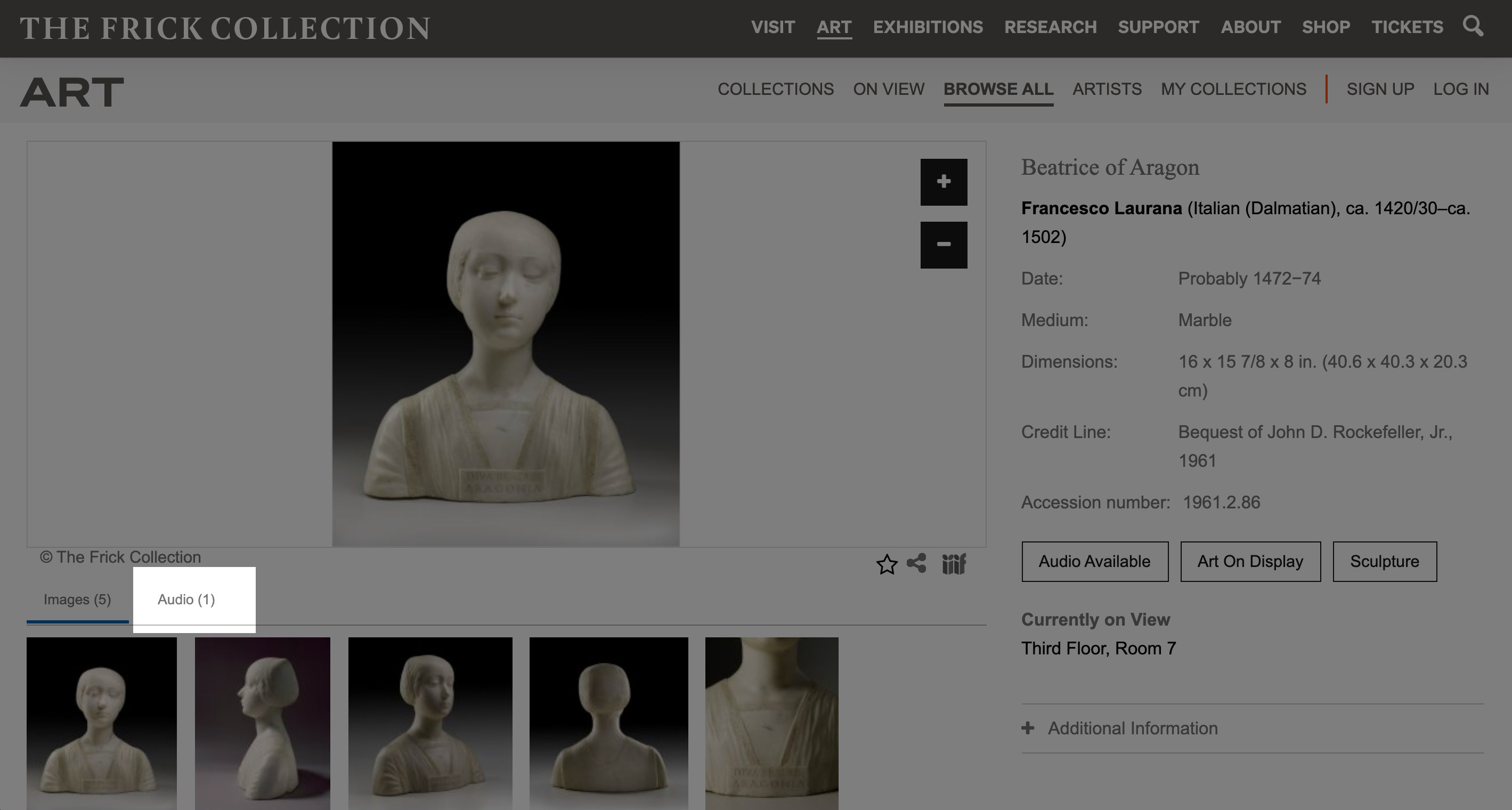Go to EXHIBITIONS in the top navigation
The image size is (1512, 810).
click(x=928, y=27)
